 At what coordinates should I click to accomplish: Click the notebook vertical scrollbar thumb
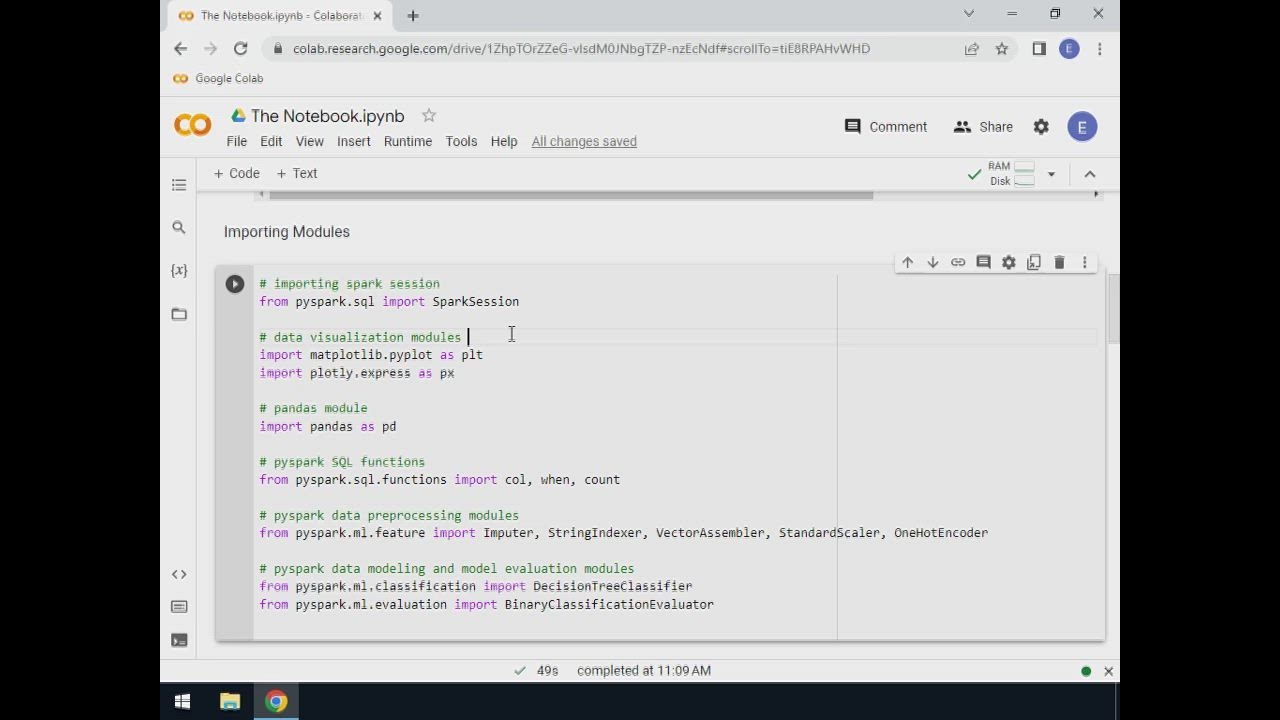click(x=1114, y=309)
